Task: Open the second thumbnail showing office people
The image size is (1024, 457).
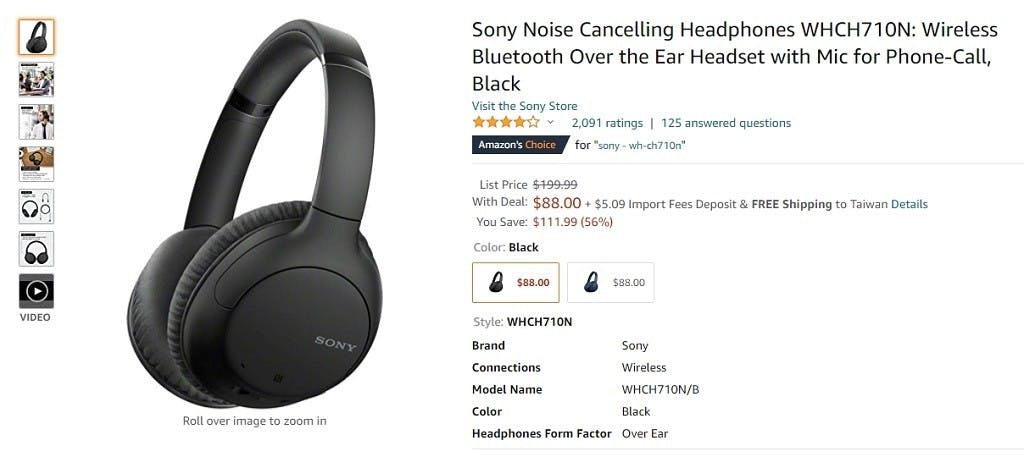Action: pyautogui.click(x=36, y=80)
